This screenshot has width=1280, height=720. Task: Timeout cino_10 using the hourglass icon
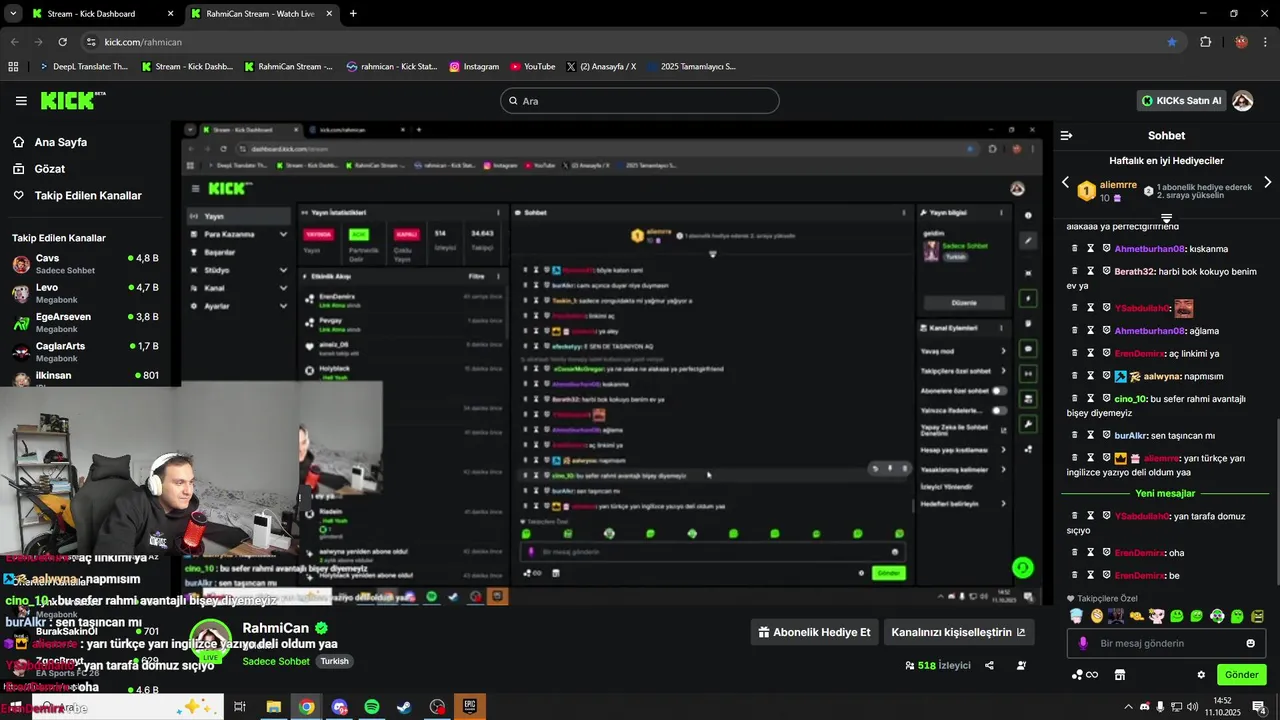[x=1091, y=398]
